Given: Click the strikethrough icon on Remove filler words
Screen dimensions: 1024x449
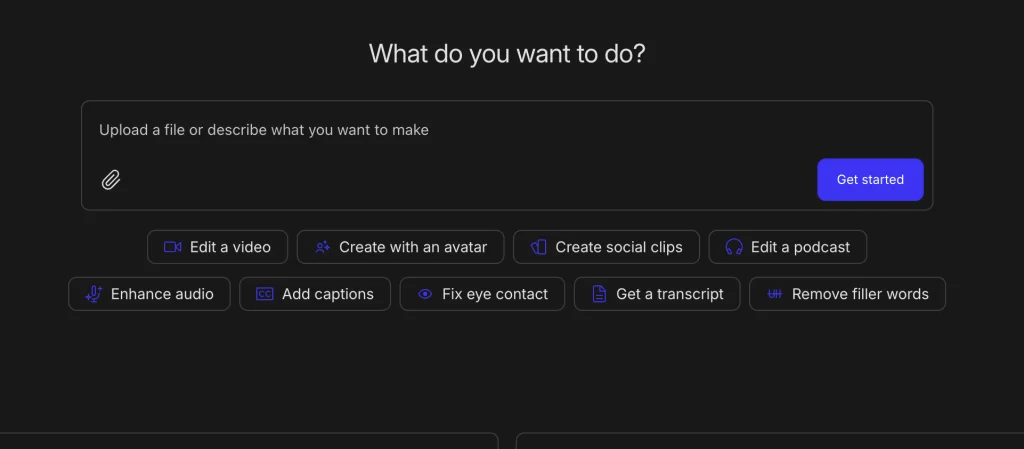Looking at the screenshot, I should 775,294.
